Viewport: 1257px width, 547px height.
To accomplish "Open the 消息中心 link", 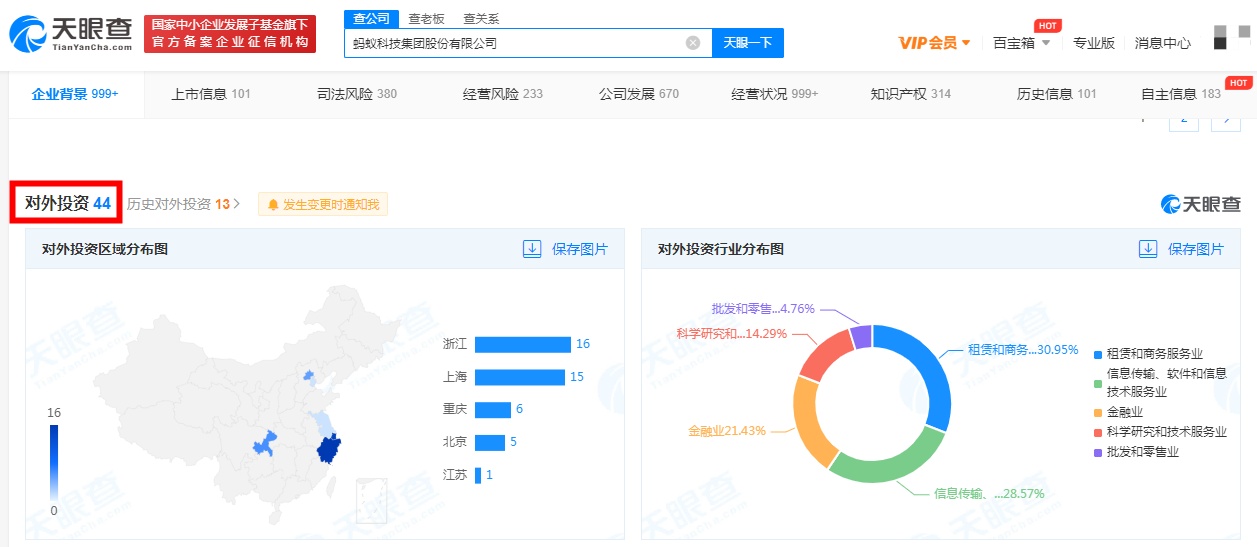I will point(1163,43).
